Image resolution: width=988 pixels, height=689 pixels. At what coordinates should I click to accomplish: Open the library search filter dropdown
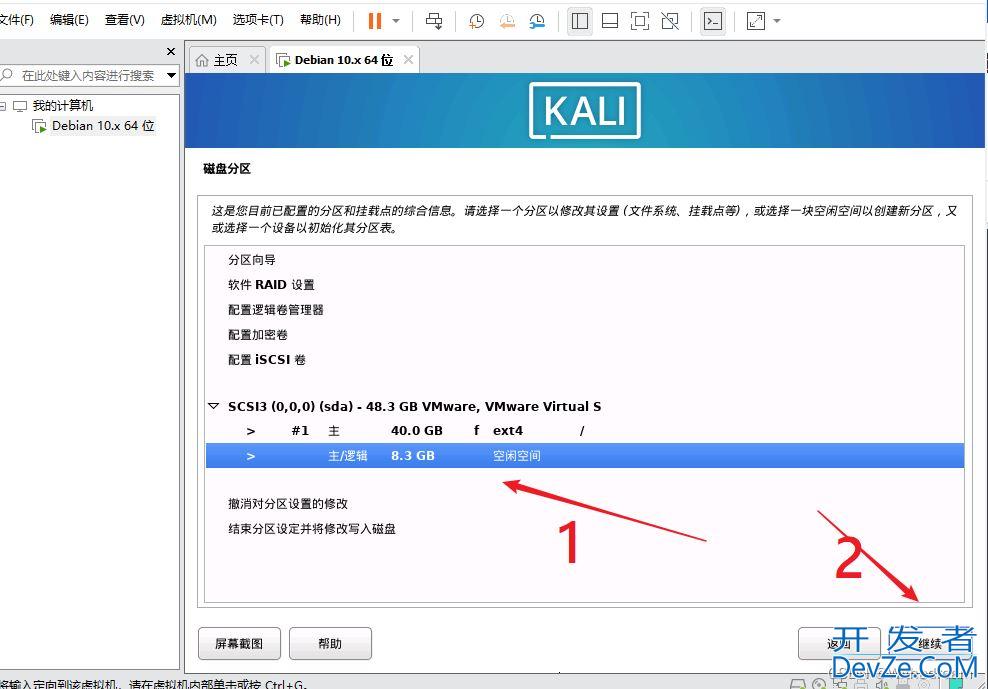pos(171,76)
